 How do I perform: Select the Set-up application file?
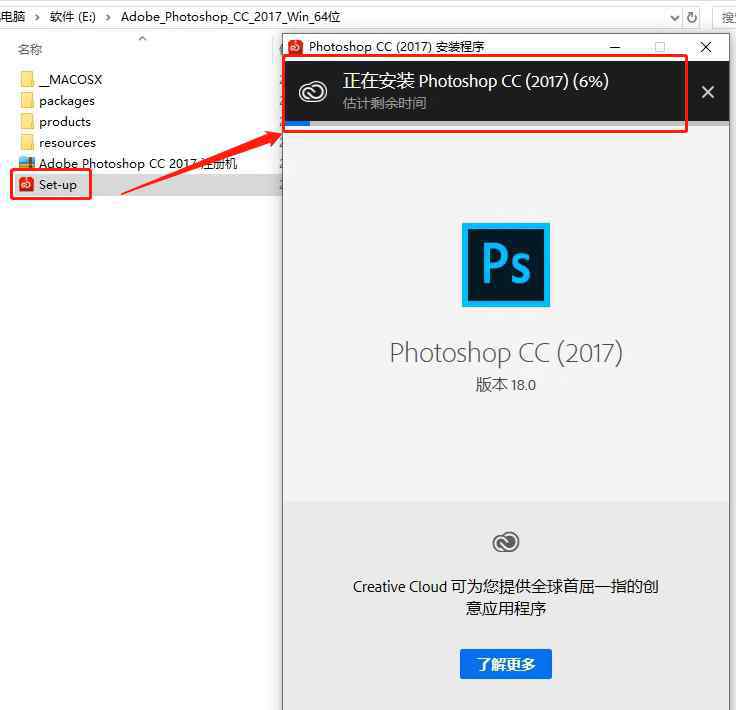click(x=57, y=185)
